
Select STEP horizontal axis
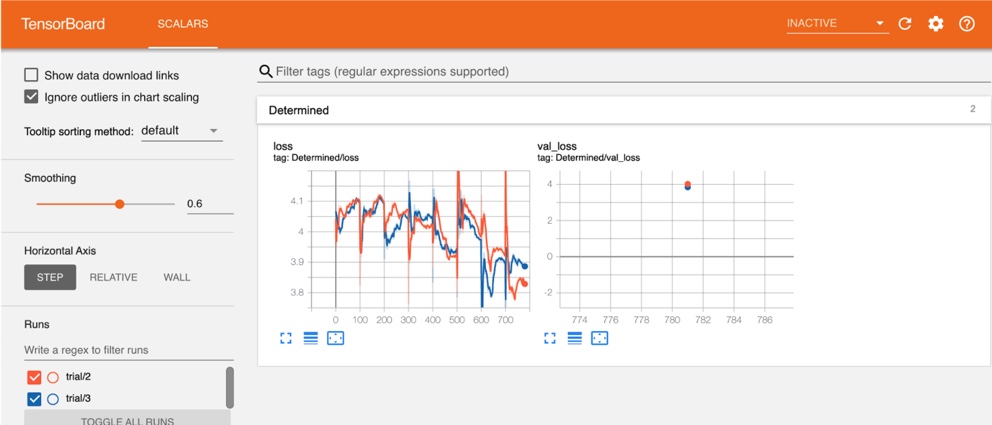[50, 277]
